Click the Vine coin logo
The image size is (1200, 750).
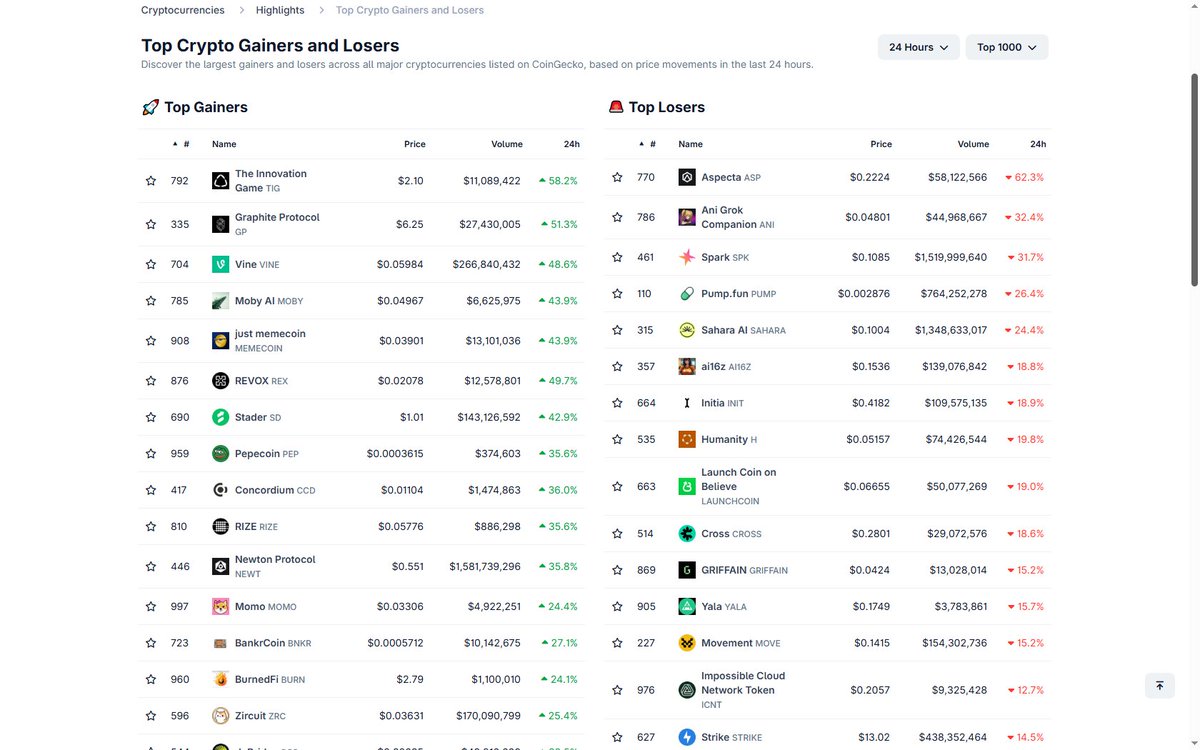click(221, 264)
